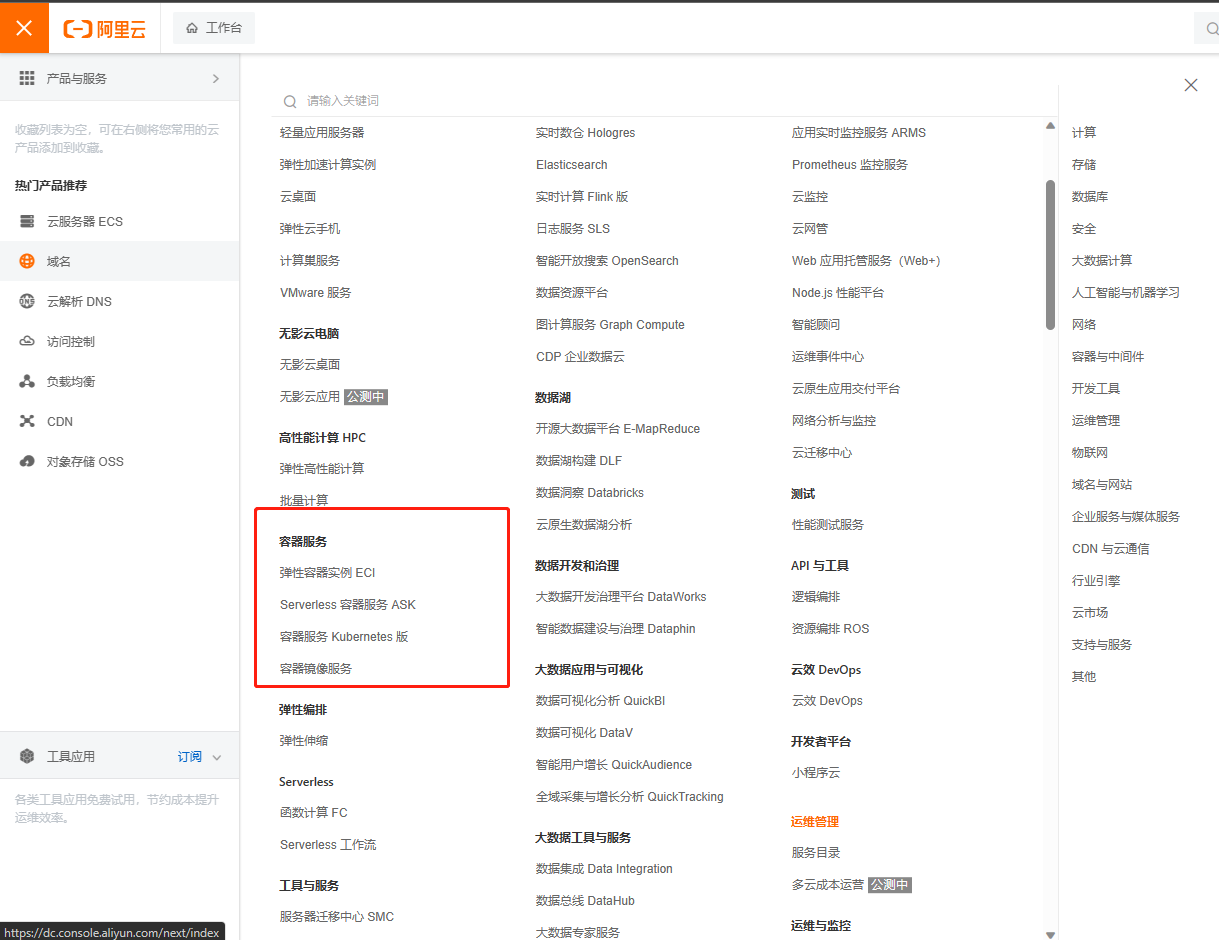This screenshot has height=940, width=1219.
Task: Open VMware 服务
Action: point(316,292)
